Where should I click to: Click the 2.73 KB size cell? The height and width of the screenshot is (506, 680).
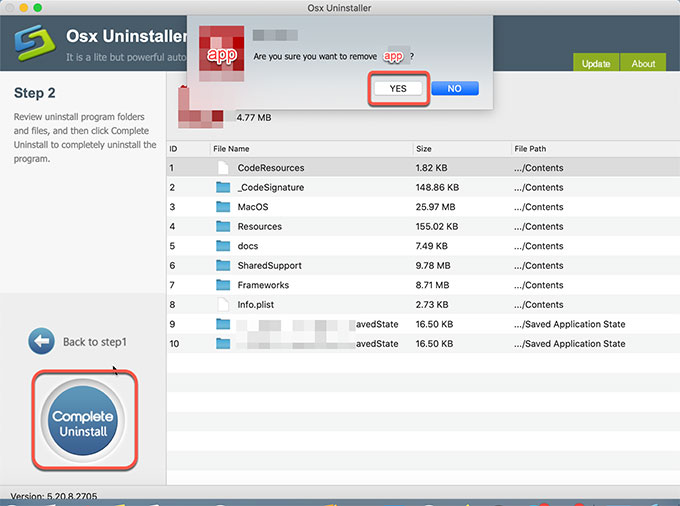click(x=432, y=304)
